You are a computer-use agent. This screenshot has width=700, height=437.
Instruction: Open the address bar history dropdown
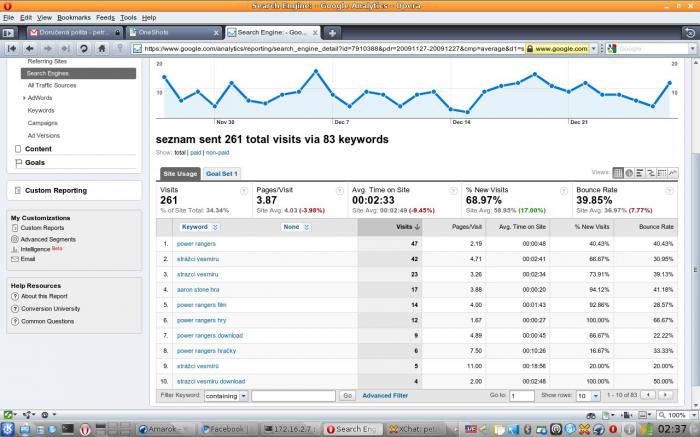coord(594,48)
